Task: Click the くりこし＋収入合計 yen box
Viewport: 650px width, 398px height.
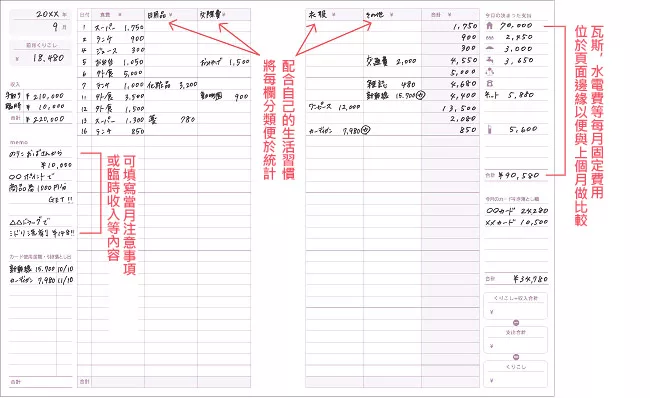Action: click(x=516, y=306)
